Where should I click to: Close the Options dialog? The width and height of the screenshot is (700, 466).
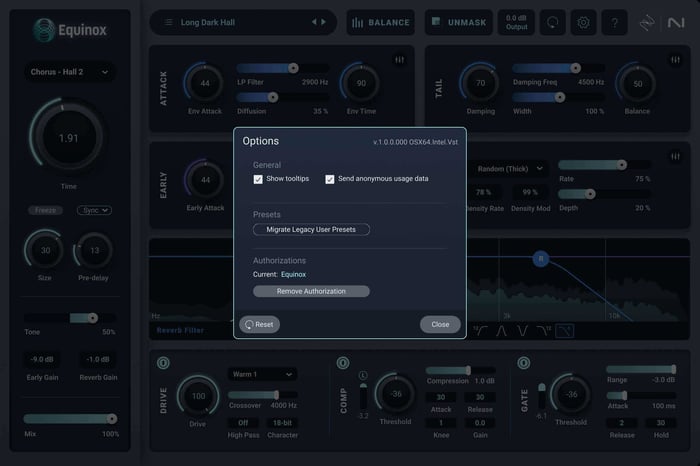coord(440,325)
